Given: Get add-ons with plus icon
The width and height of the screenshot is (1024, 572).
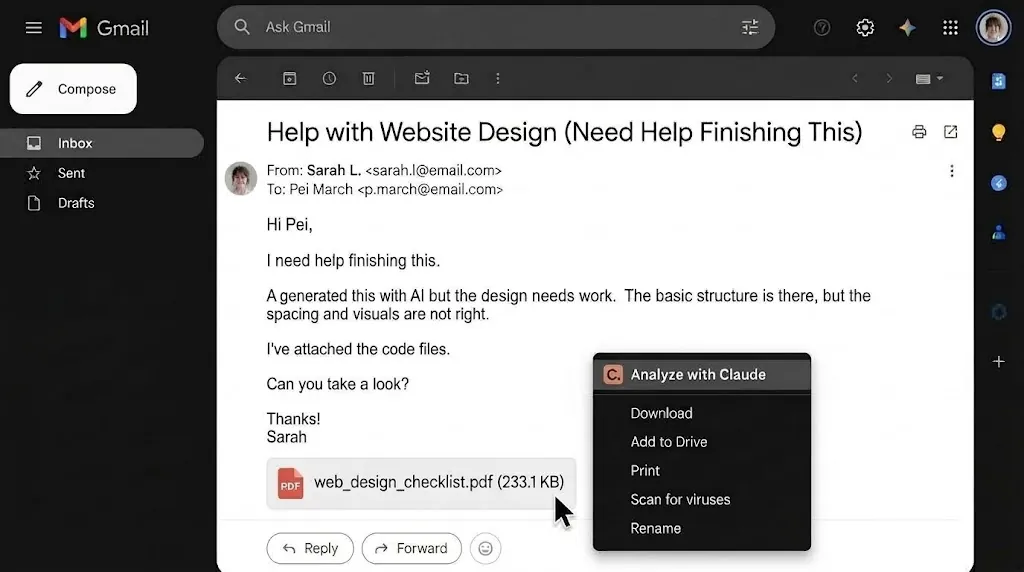Looking at the screenshot, I should tap(999, 361).
